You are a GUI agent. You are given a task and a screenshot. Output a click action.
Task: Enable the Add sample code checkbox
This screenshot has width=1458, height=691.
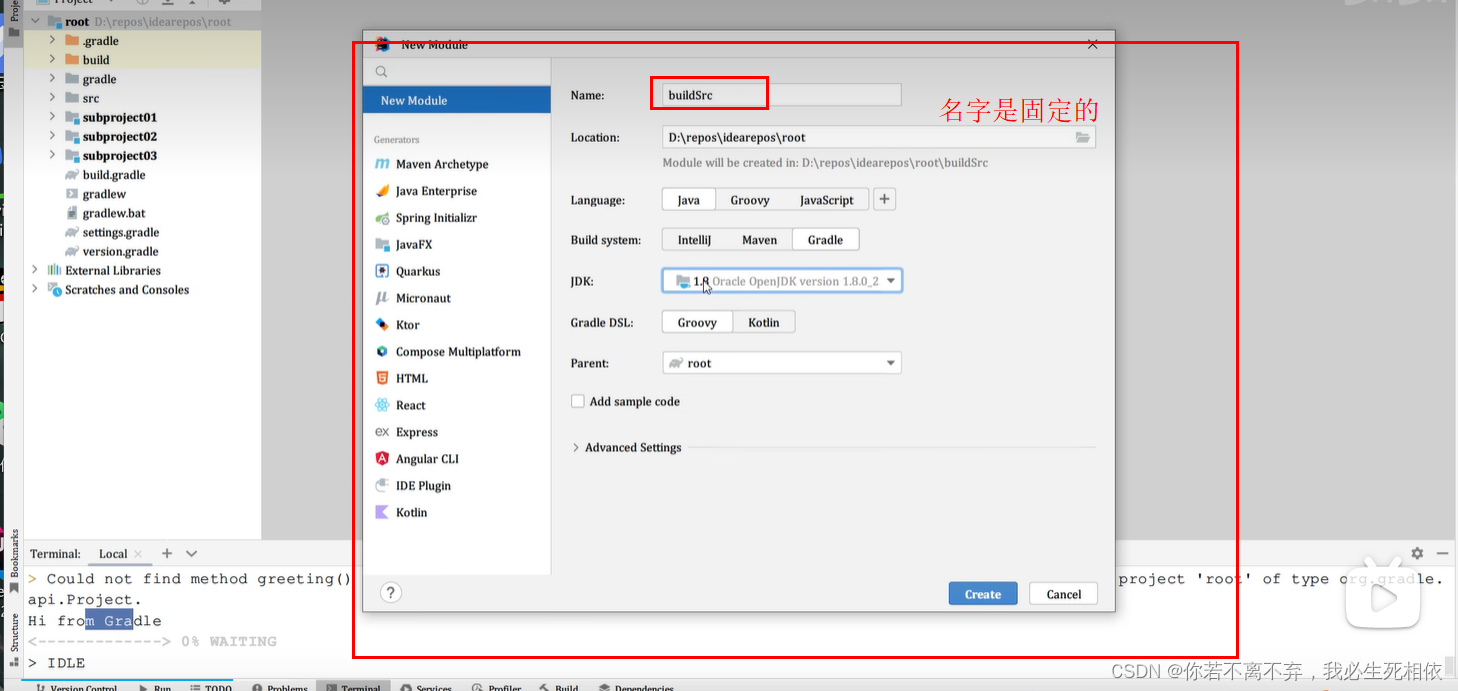(x=577, y=401)
